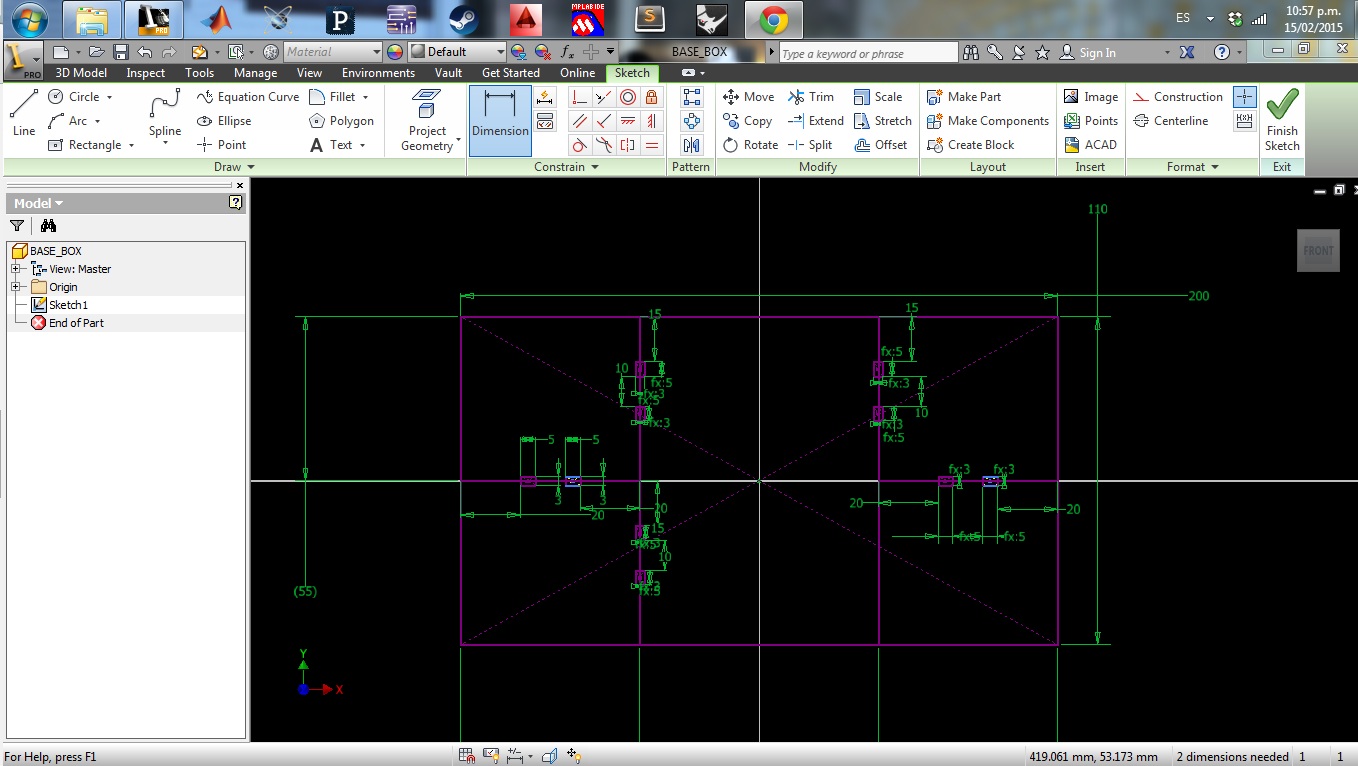Apply the Symmetric constraint
The height and width of the screenshot is (766, 1358).
[628, 145]
